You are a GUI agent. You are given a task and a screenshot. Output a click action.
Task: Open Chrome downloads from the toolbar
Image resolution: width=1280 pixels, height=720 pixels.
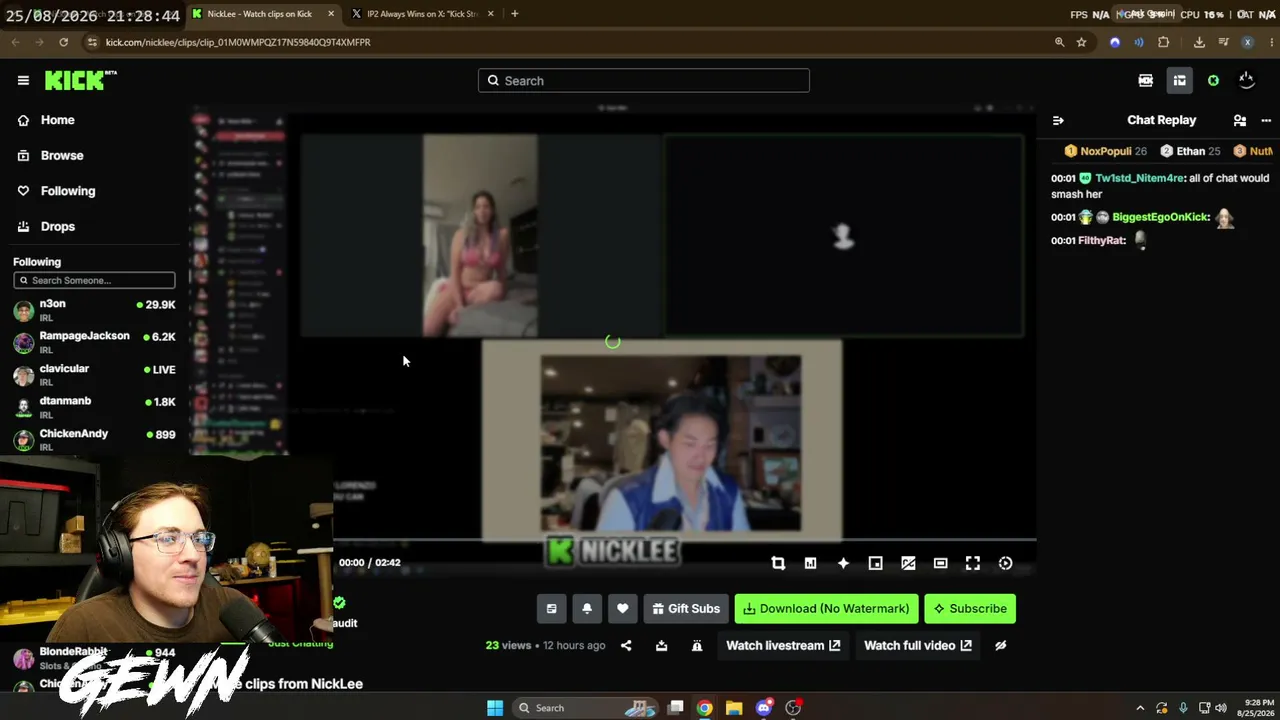click(1199, 42)
